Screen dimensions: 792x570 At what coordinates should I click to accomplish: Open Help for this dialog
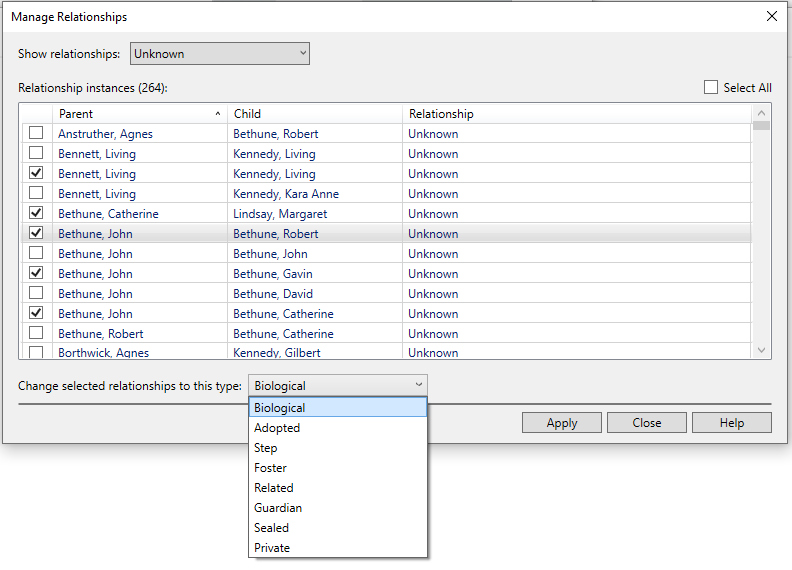point(732,423)
